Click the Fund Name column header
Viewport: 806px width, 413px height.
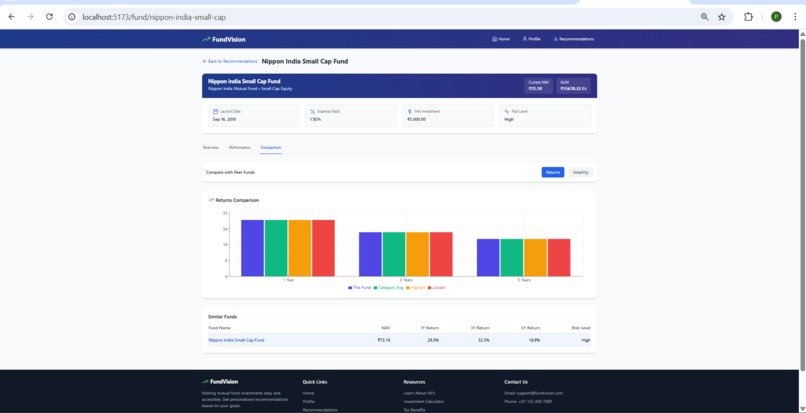click(219, 328)
